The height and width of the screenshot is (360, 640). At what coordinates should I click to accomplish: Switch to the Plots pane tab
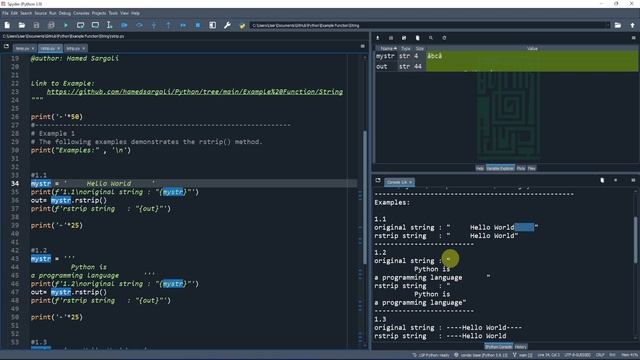[521, 168]
